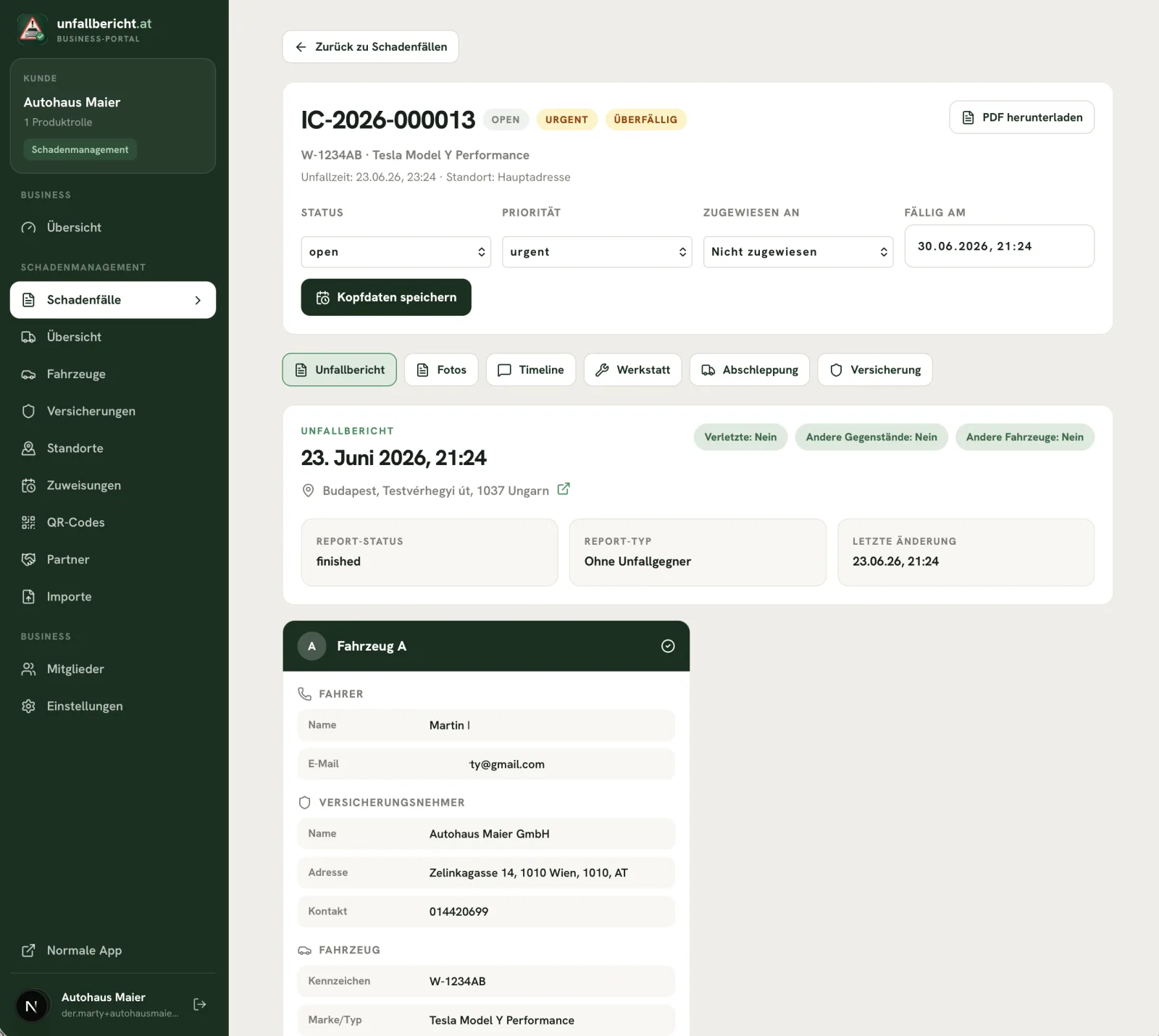Switch to the Unfallbericht tab

pos(339,369)
